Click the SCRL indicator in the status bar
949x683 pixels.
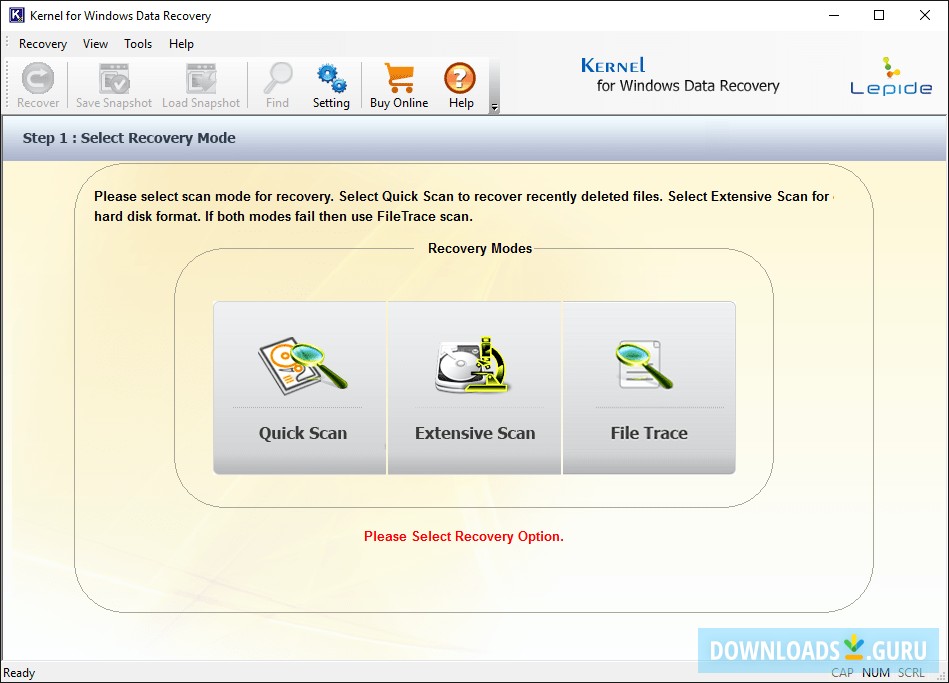[911, 673]
